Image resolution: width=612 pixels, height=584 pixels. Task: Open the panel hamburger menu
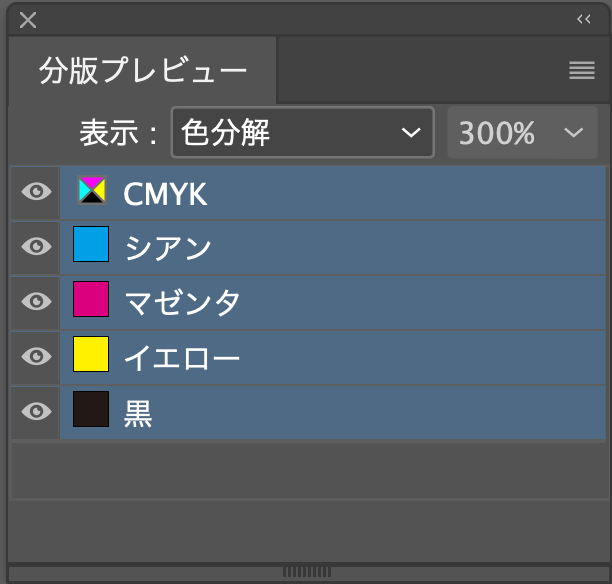582,70
